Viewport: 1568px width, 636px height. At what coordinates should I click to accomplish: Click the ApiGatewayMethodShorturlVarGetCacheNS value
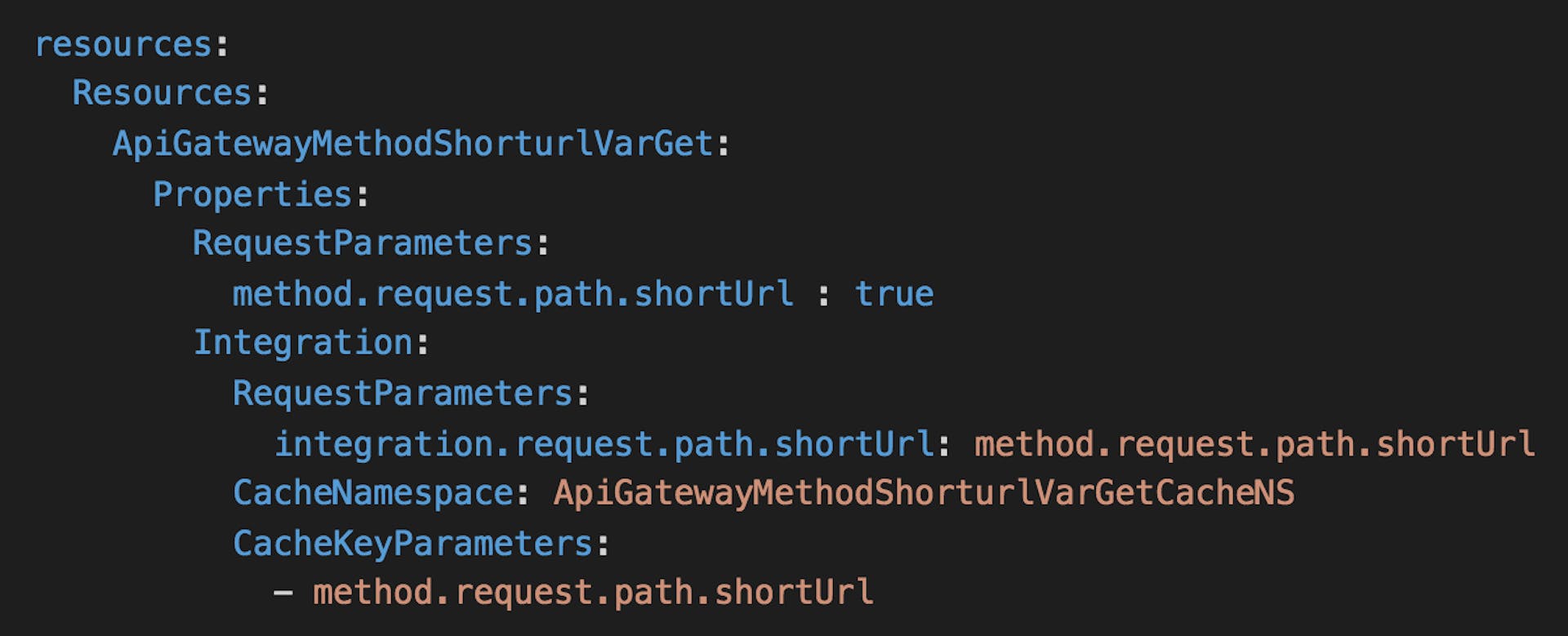click(x=924, y=493)
